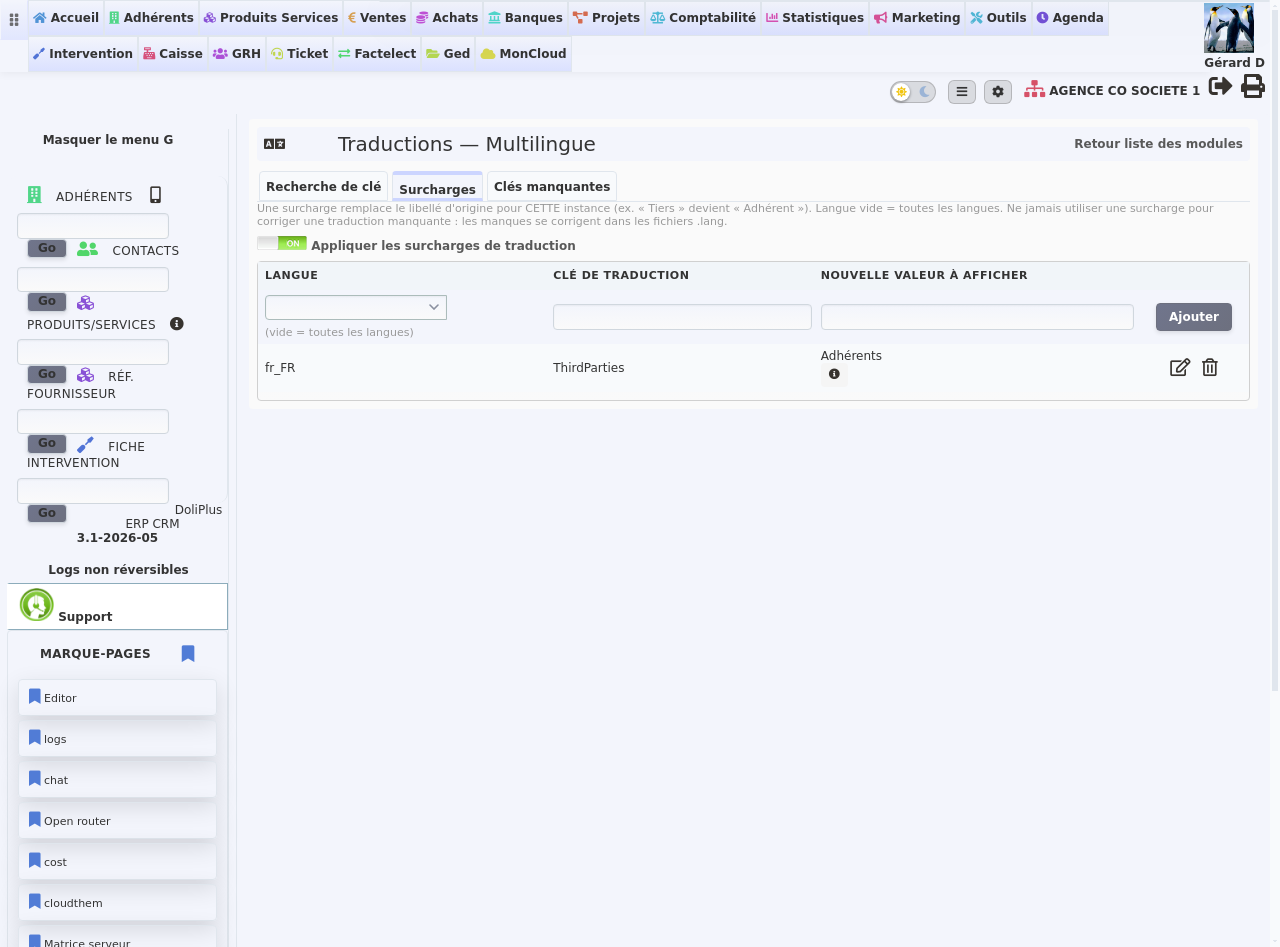Image resolution: width=1280 pixels, height=947 pixels.
Task: Open the apps grid icon at top-left
Action: [x=14, y=19]
